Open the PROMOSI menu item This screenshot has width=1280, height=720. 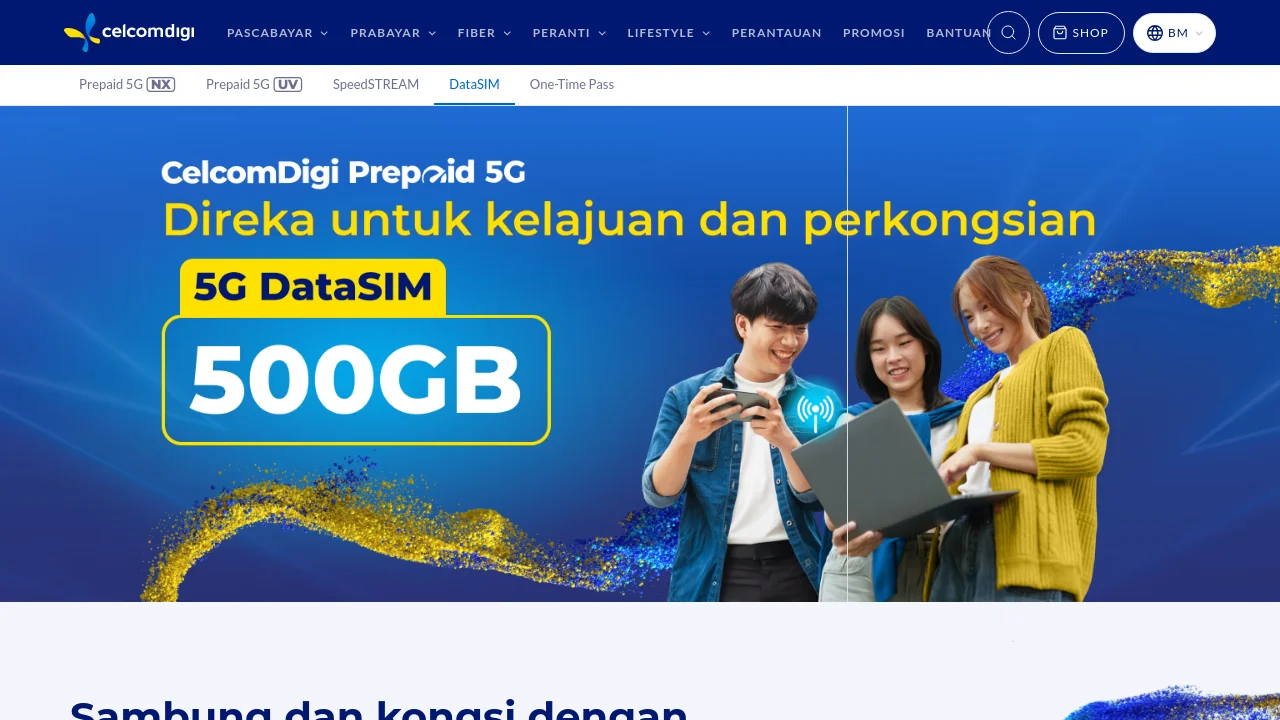(x=874, y=33)
